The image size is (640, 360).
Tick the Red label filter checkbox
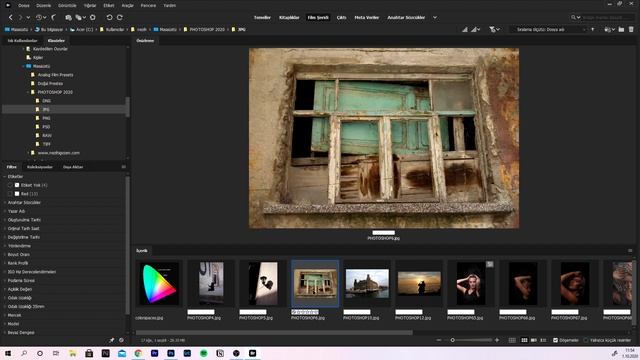(x=10, y=194)
